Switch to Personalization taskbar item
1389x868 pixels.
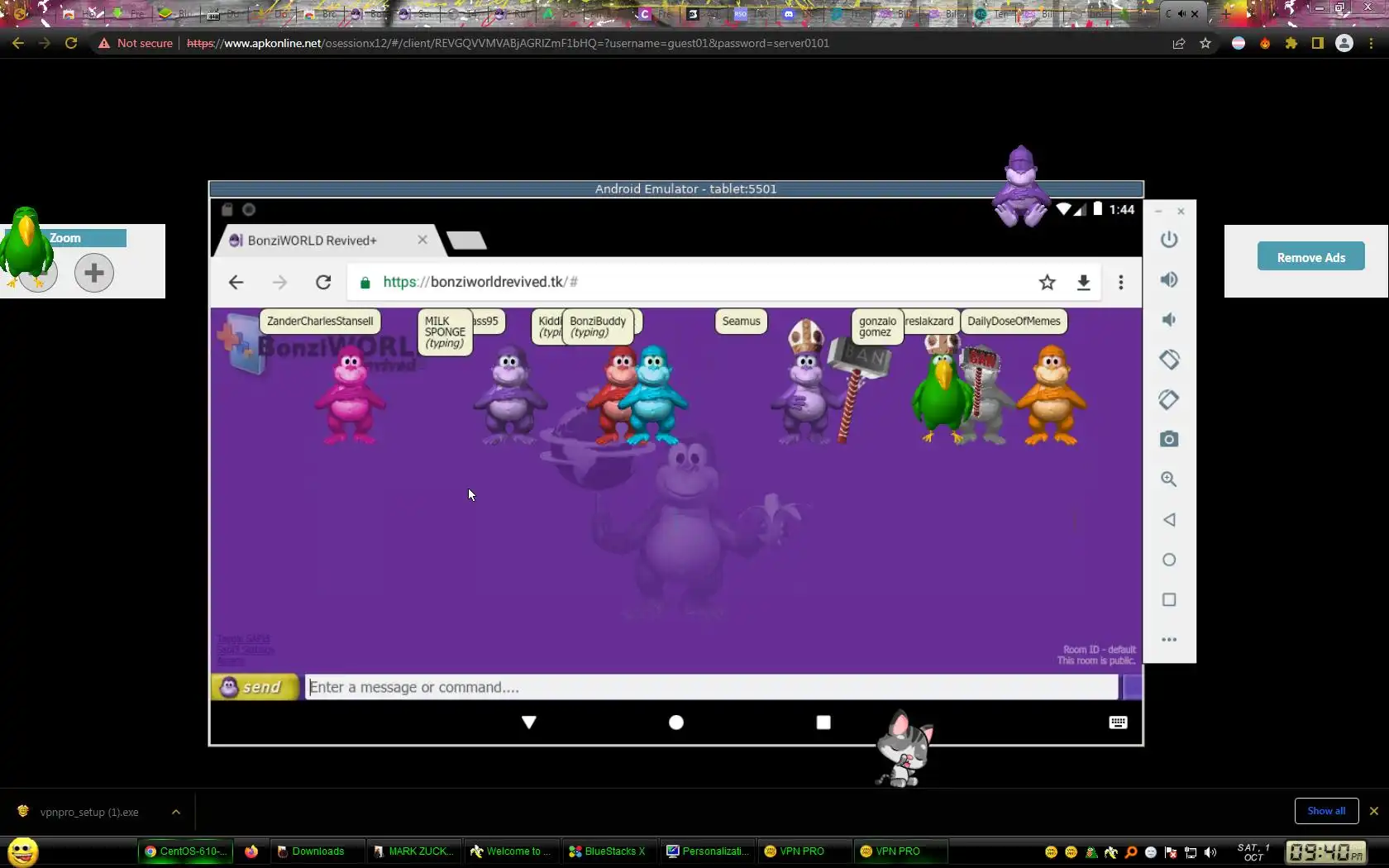pyautogui.click(x=708, y=851)
